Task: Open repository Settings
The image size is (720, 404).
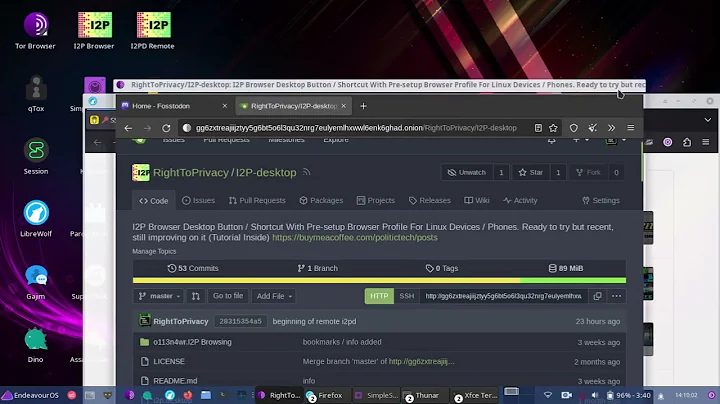Action: 601,201
